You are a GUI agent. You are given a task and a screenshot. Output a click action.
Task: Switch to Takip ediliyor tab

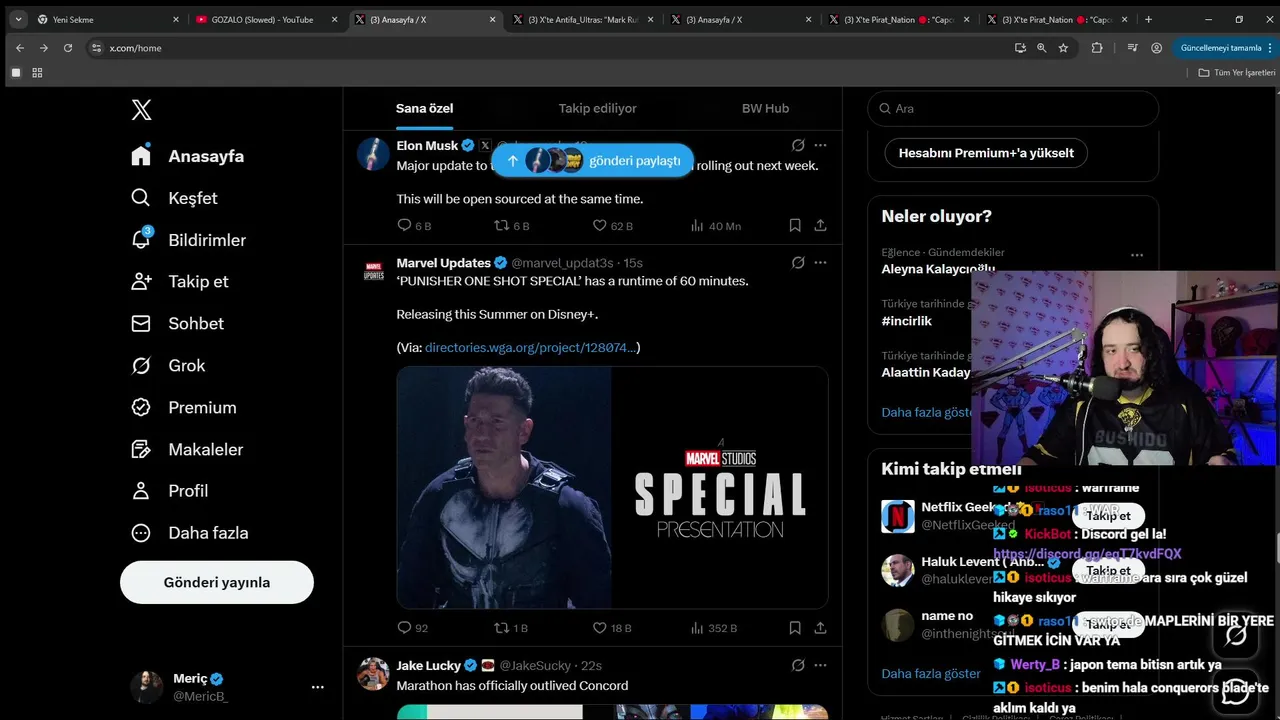(597, 108)
